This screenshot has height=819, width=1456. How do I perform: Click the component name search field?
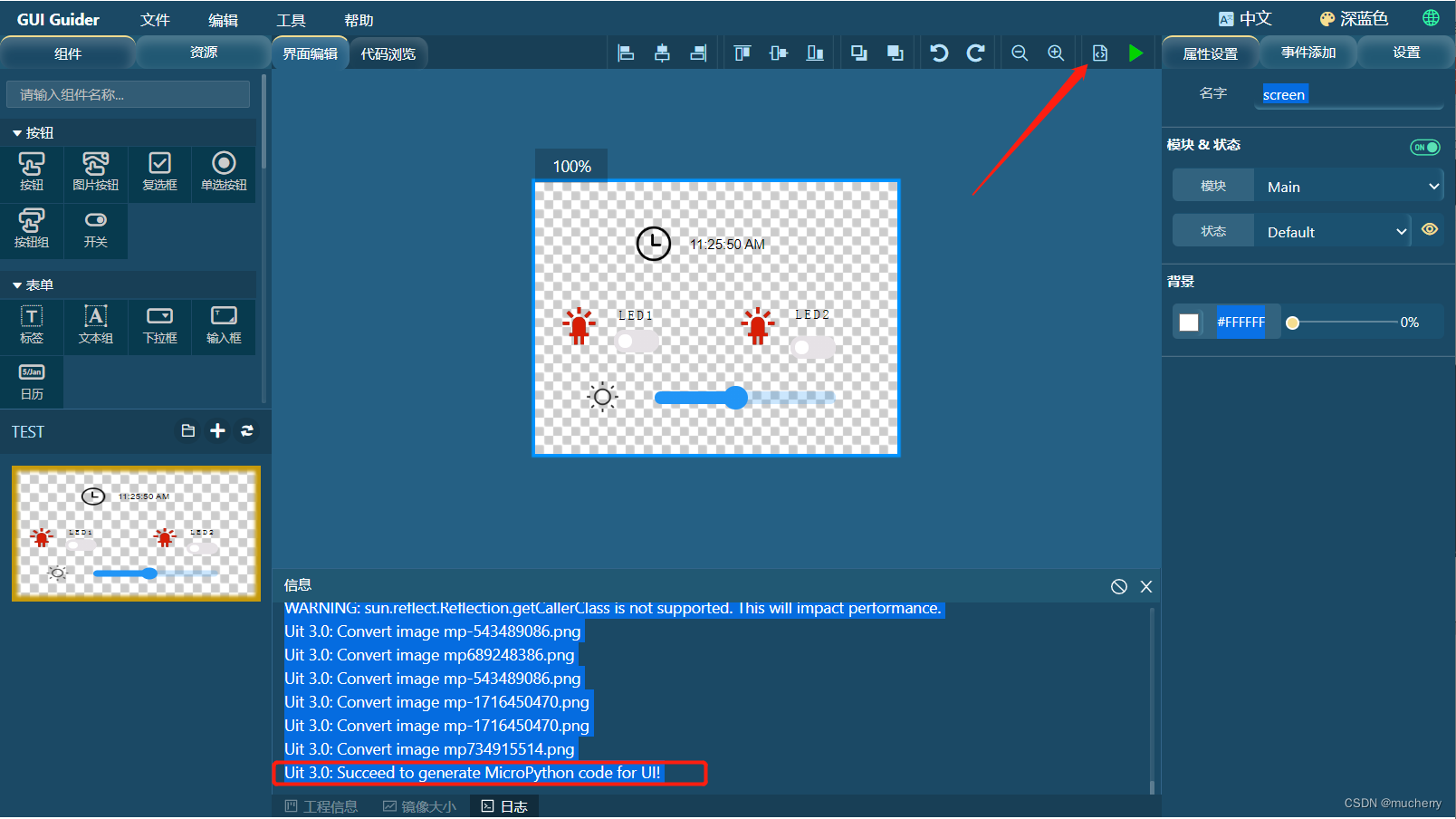tap(128, 94)
